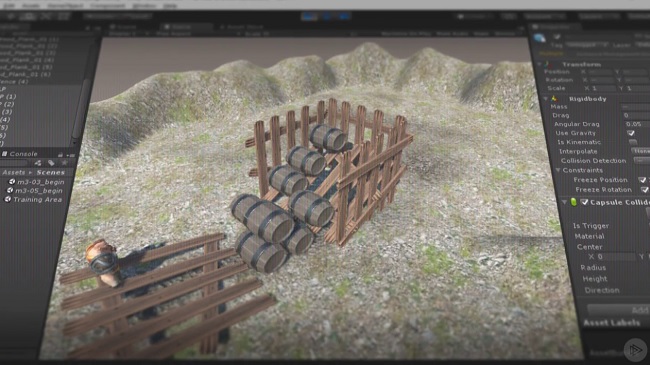Collapse the Constraints section
The height and width of the screenshot is (365, 650).
pyautogui.click(x=558, y=170)
